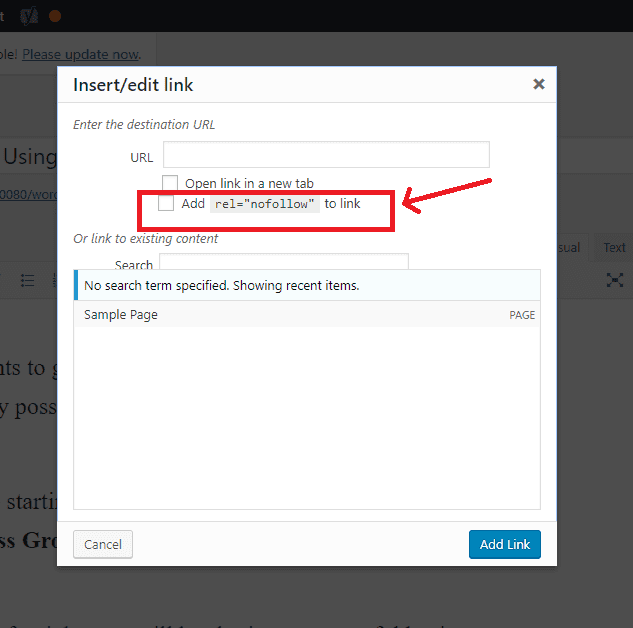Check the Add rel="nofollow" to link box
This screenshot has height=628, width=633.
pos(166,203)
